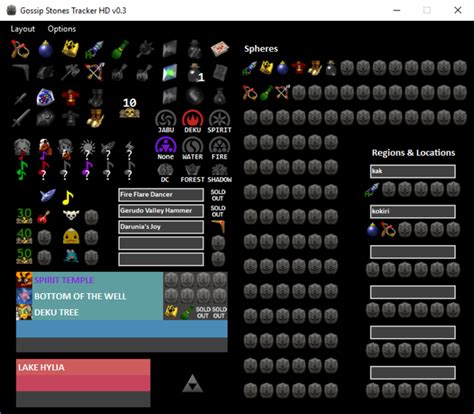Close the Gossip Stones Tracker window
Screen dimensions: 474x414
(x=458, y=10)
